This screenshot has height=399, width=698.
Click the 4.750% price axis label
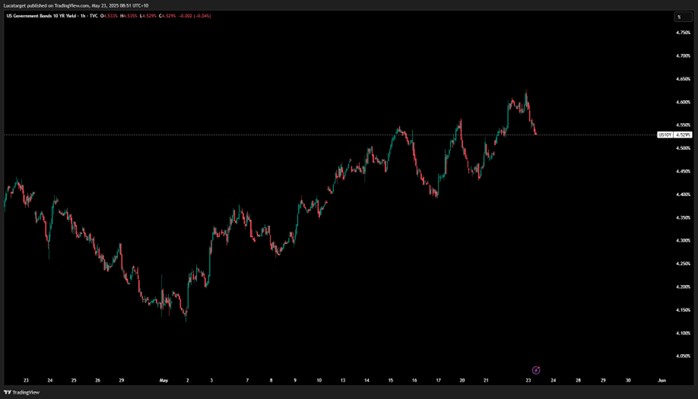(683, 33)
